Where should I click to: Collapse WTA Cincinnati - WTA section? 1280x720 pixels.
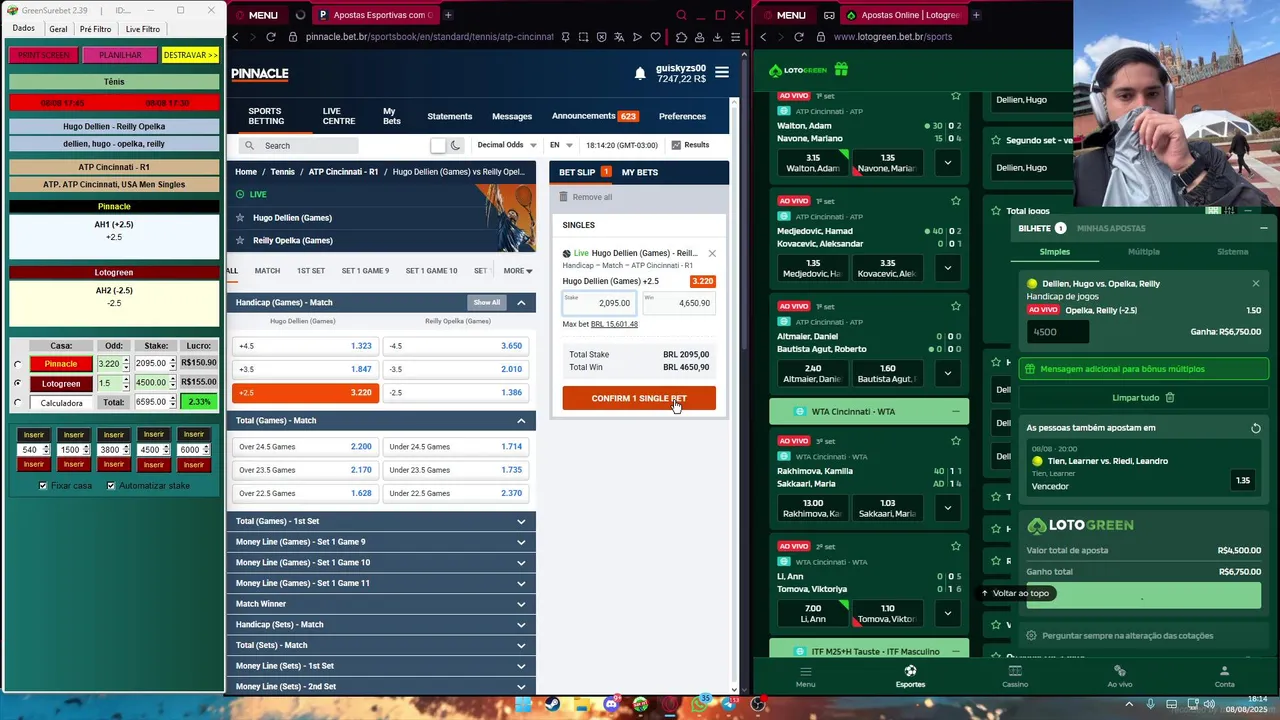(955, 412)
